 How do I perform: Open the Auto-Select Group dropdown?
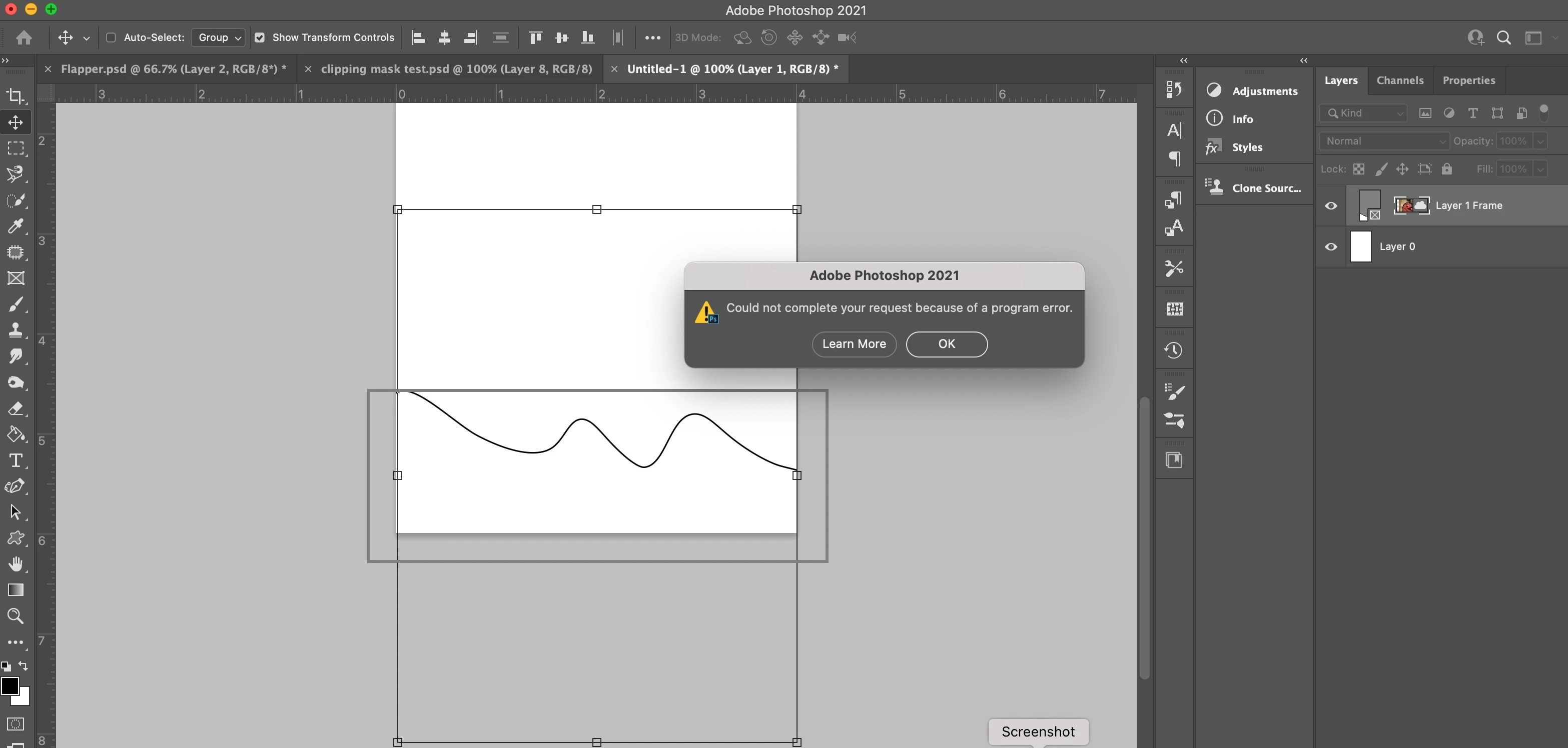tap(219, 37)
